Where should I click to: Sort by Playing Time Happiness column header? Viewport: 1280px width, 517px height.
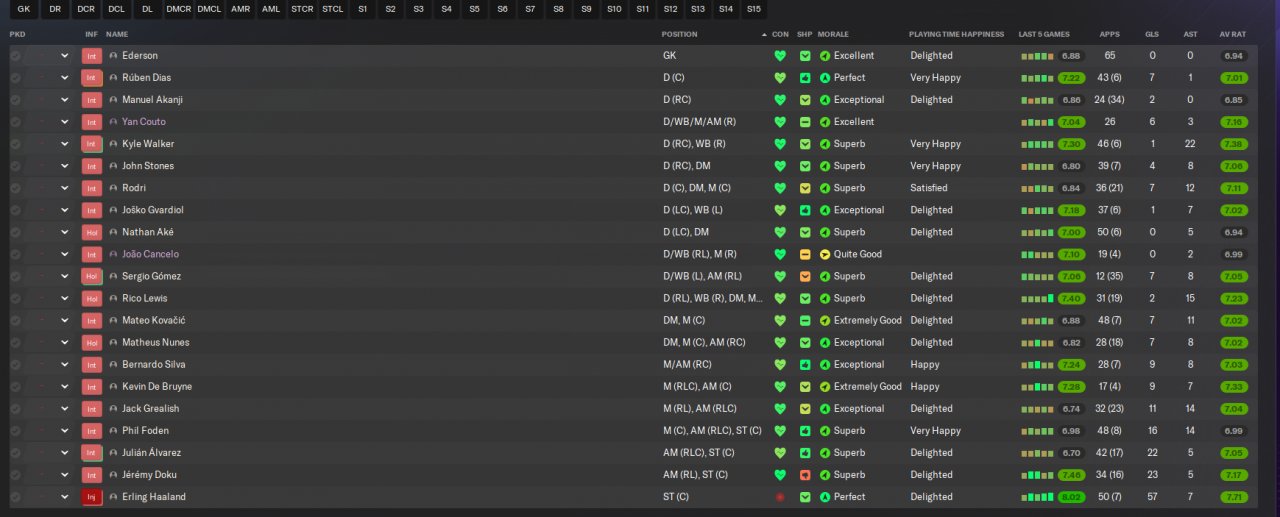point(956,34)
